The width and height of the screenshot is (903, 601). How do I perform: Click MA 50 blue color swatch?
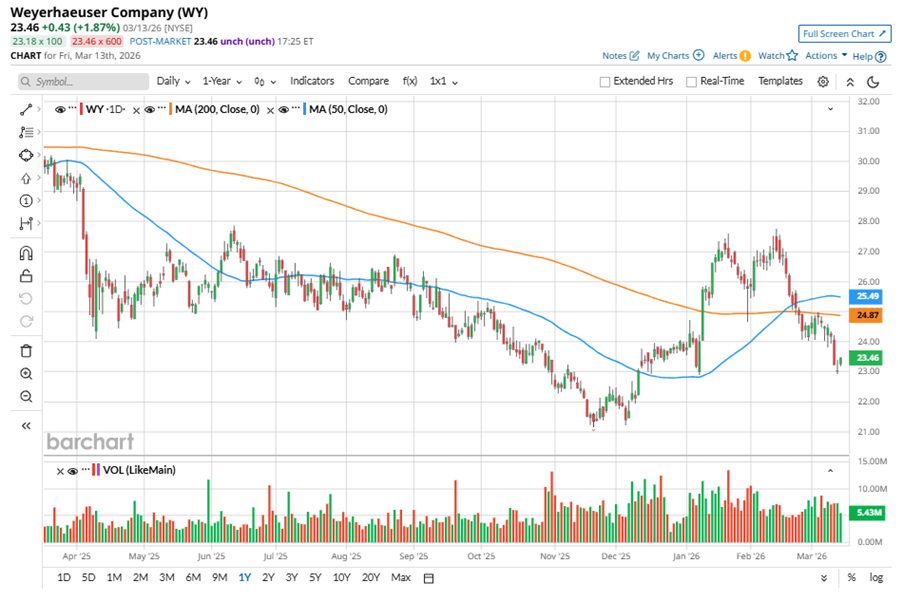pos(305,109)
